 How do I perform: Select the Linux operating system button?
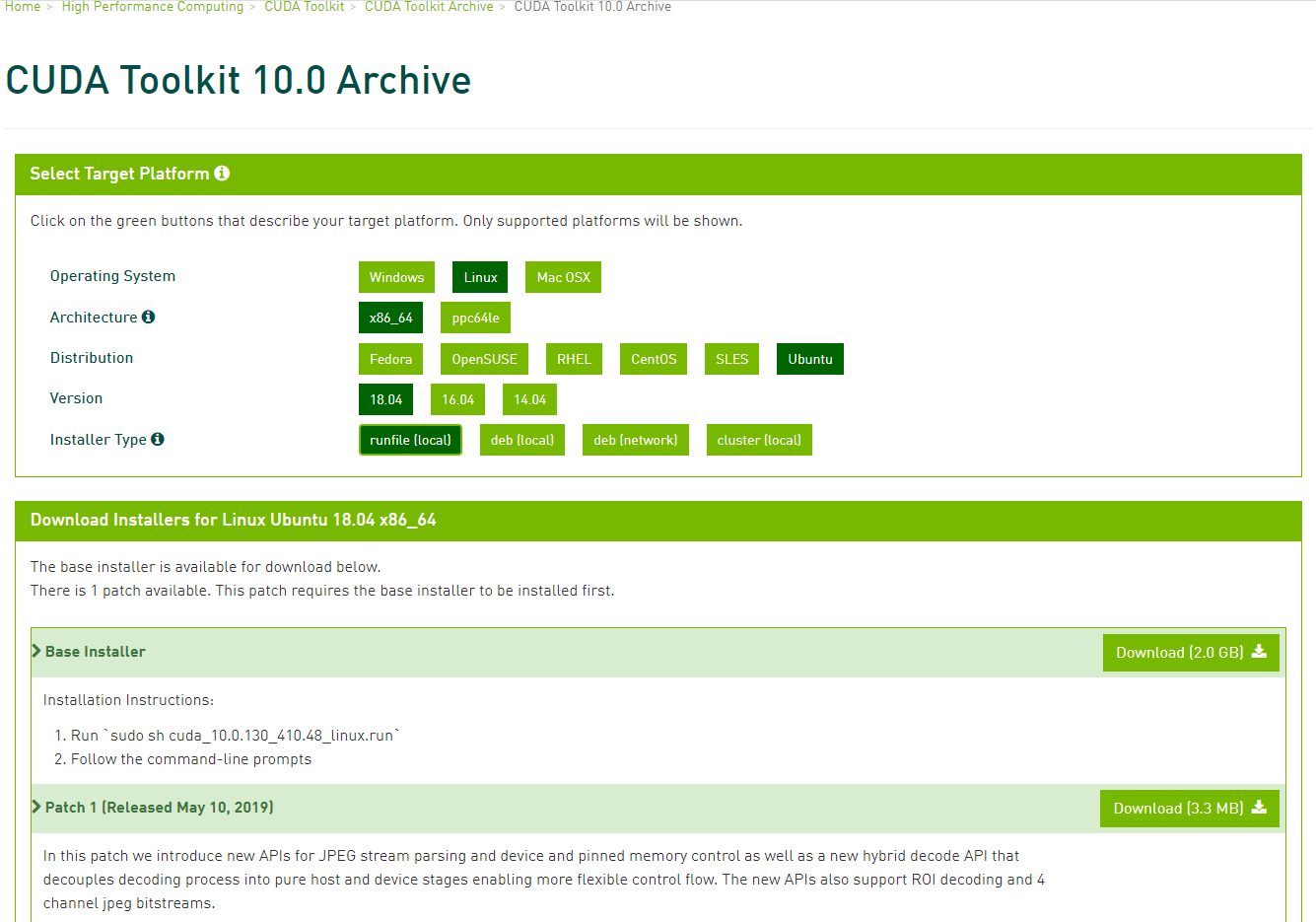coord(480,277)
